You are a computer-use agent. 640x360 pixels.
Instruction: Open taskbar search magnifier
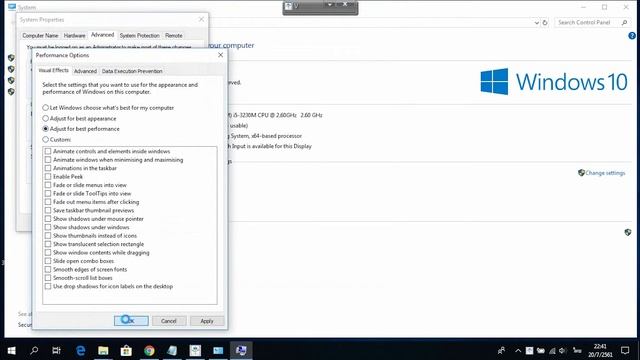pyautogui.click(x=34, y=350)
